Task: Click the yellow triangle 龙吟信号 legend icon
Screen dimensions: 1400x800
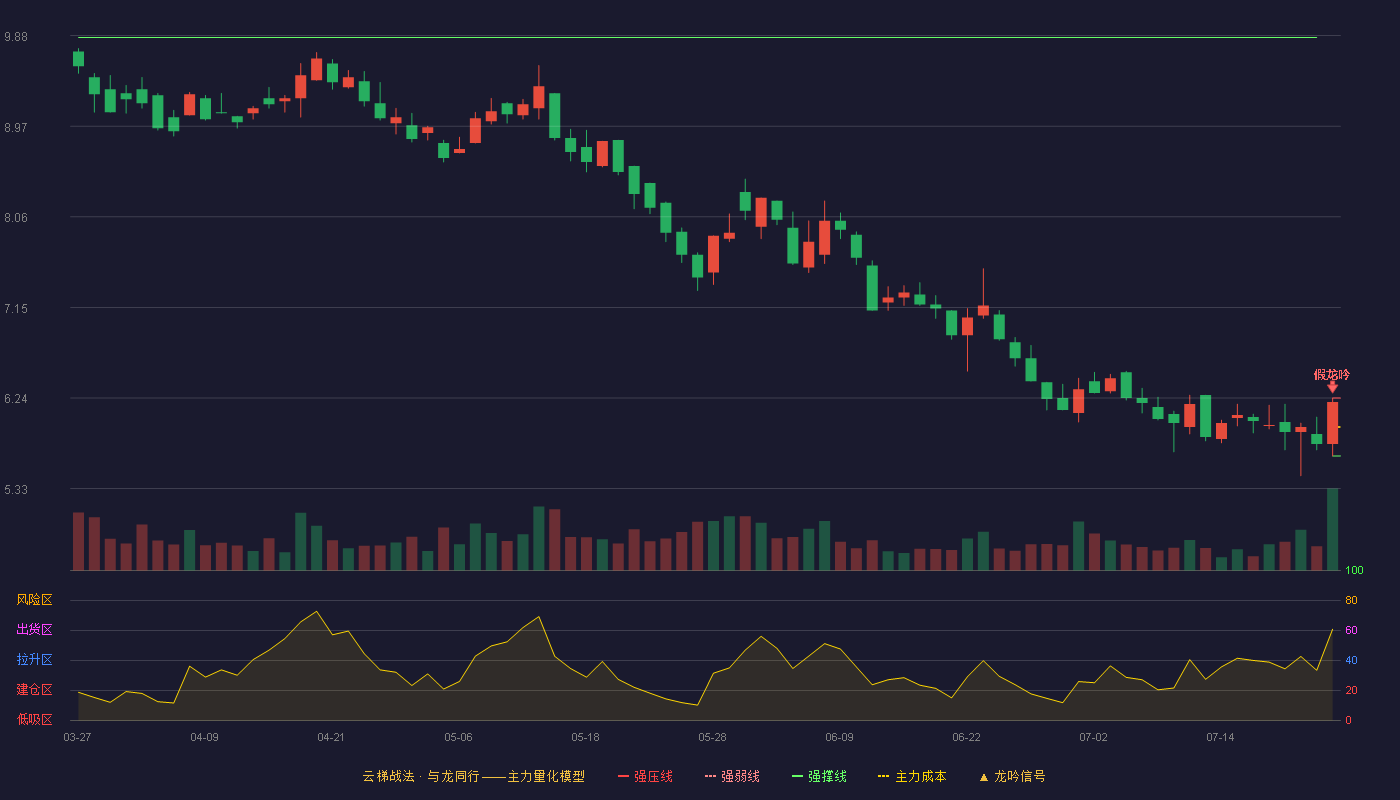Action: click(983, 777)
